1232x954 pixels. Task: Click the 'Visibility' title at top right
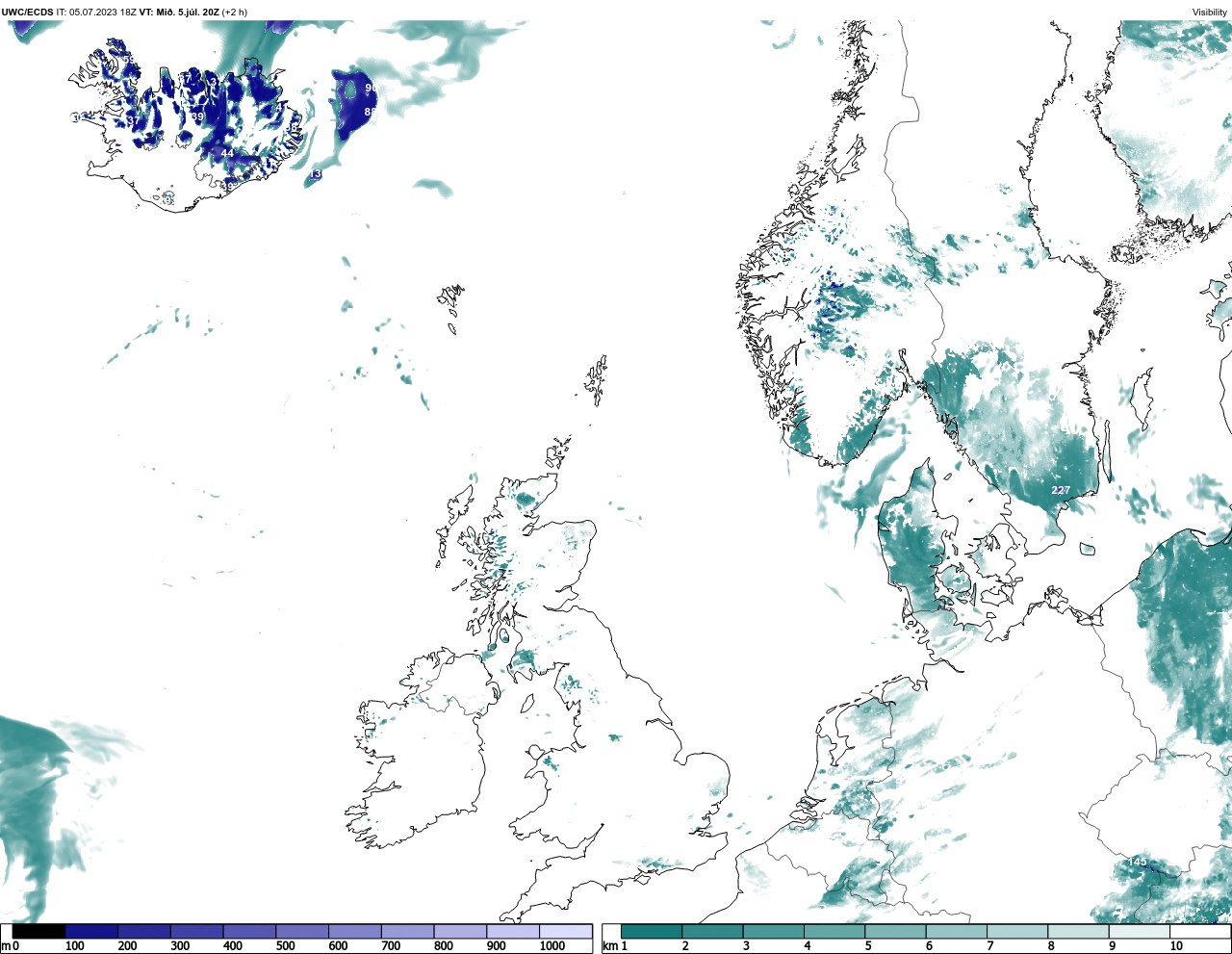coord(1210,13)
